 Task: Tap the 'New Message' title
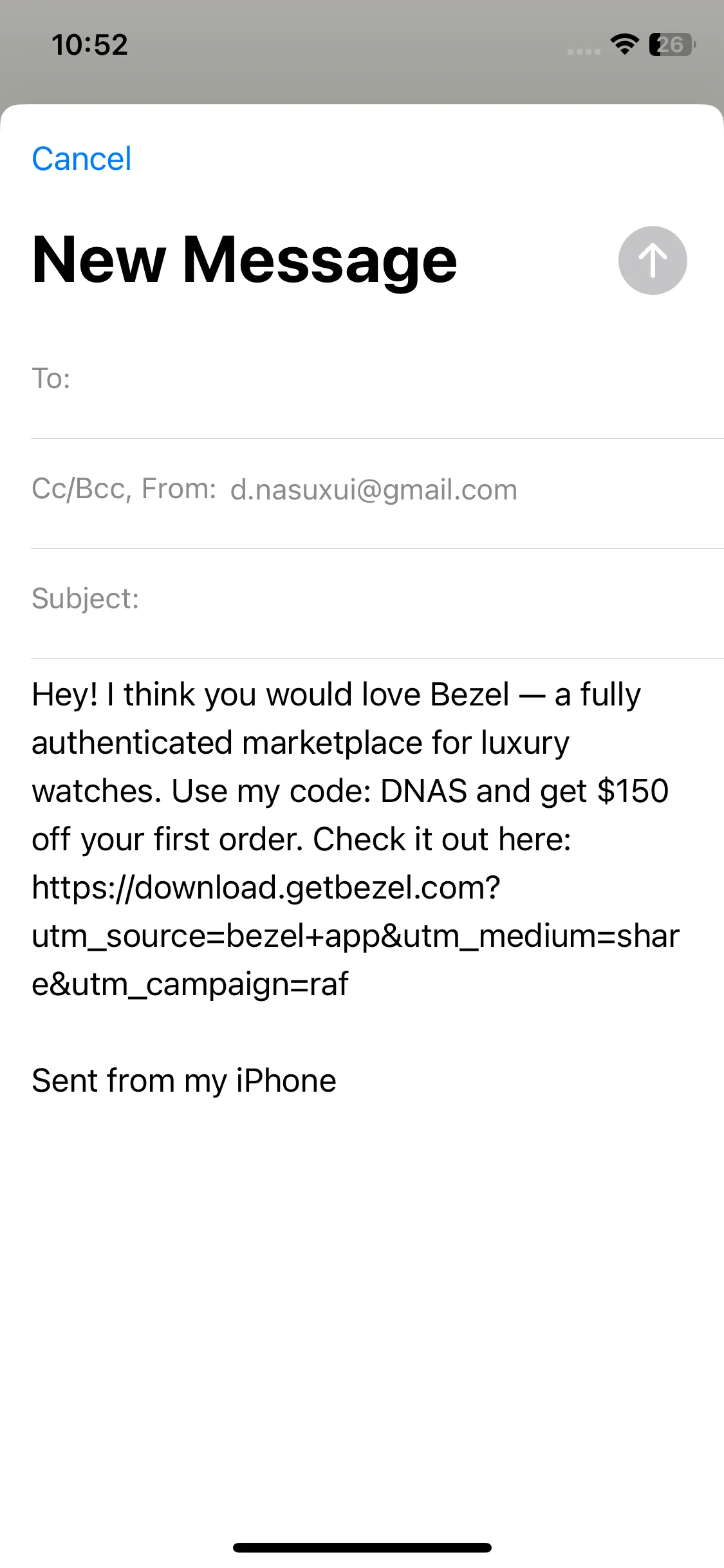coord(245,259)
